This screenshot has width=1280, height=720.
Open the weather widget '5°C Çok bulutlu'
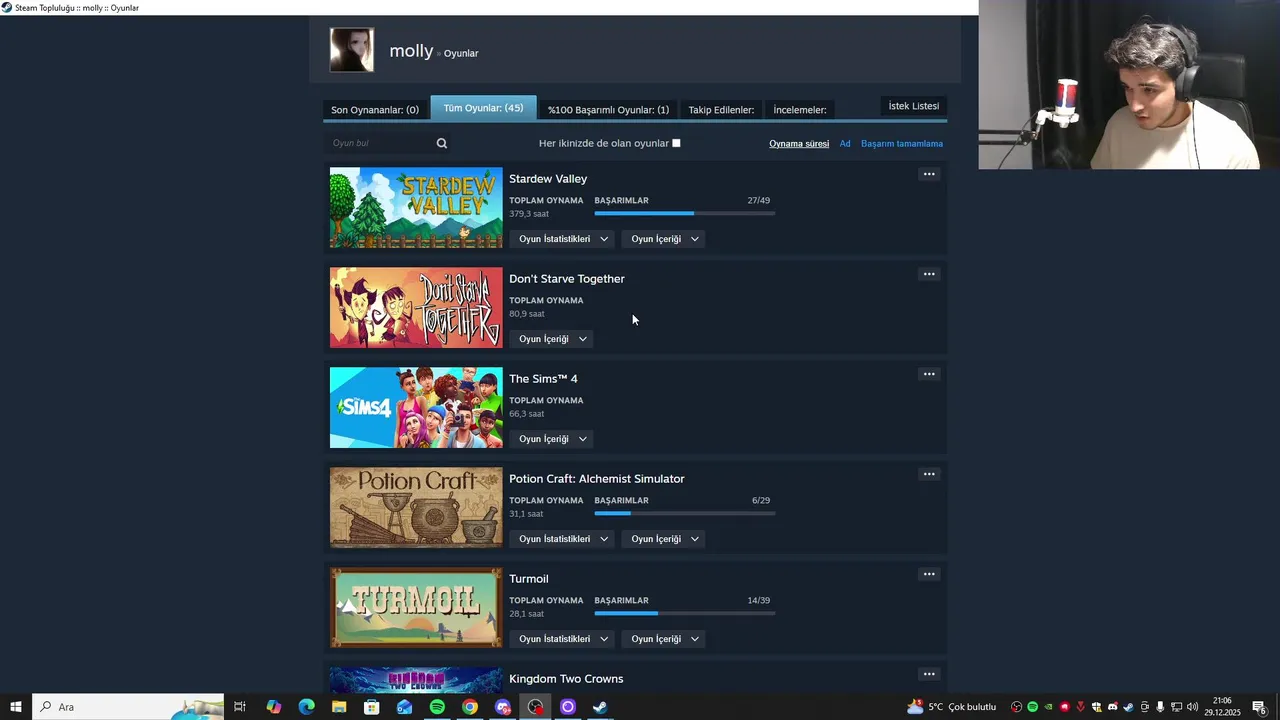[x=951, y=707]
